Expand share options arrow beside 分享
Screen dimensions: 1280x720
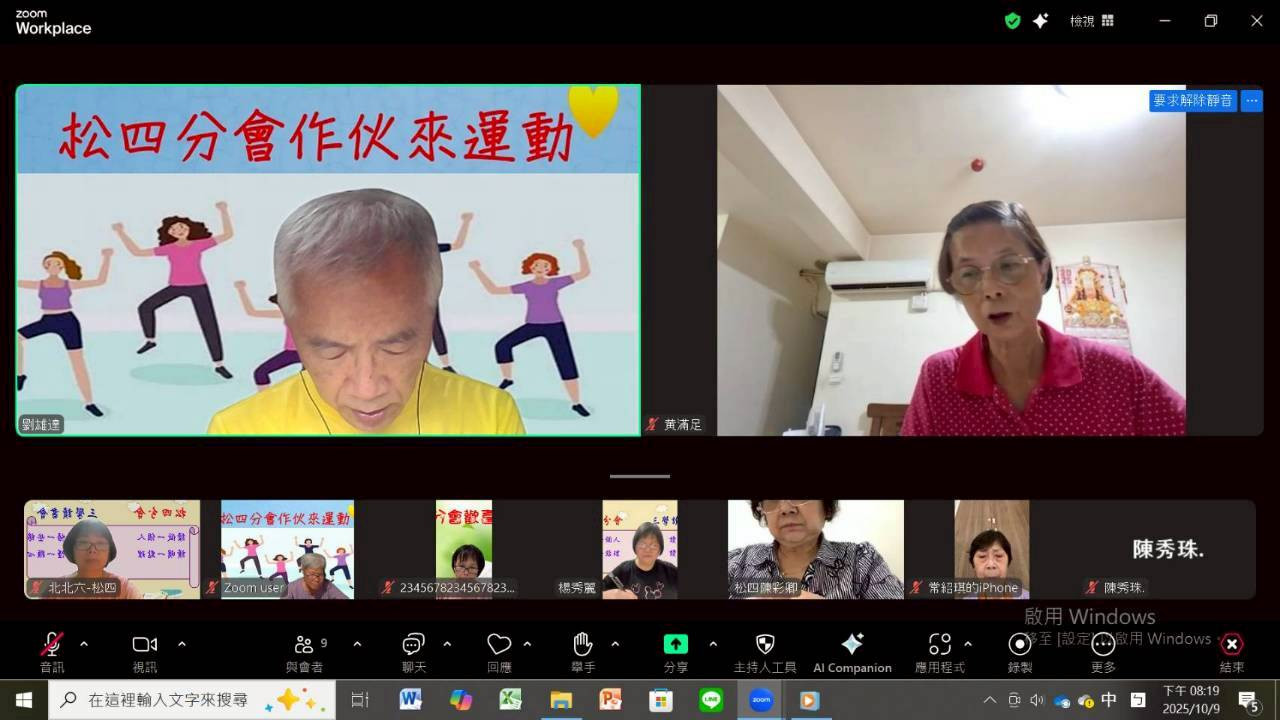pyautogui.click(x=713, y=644)
